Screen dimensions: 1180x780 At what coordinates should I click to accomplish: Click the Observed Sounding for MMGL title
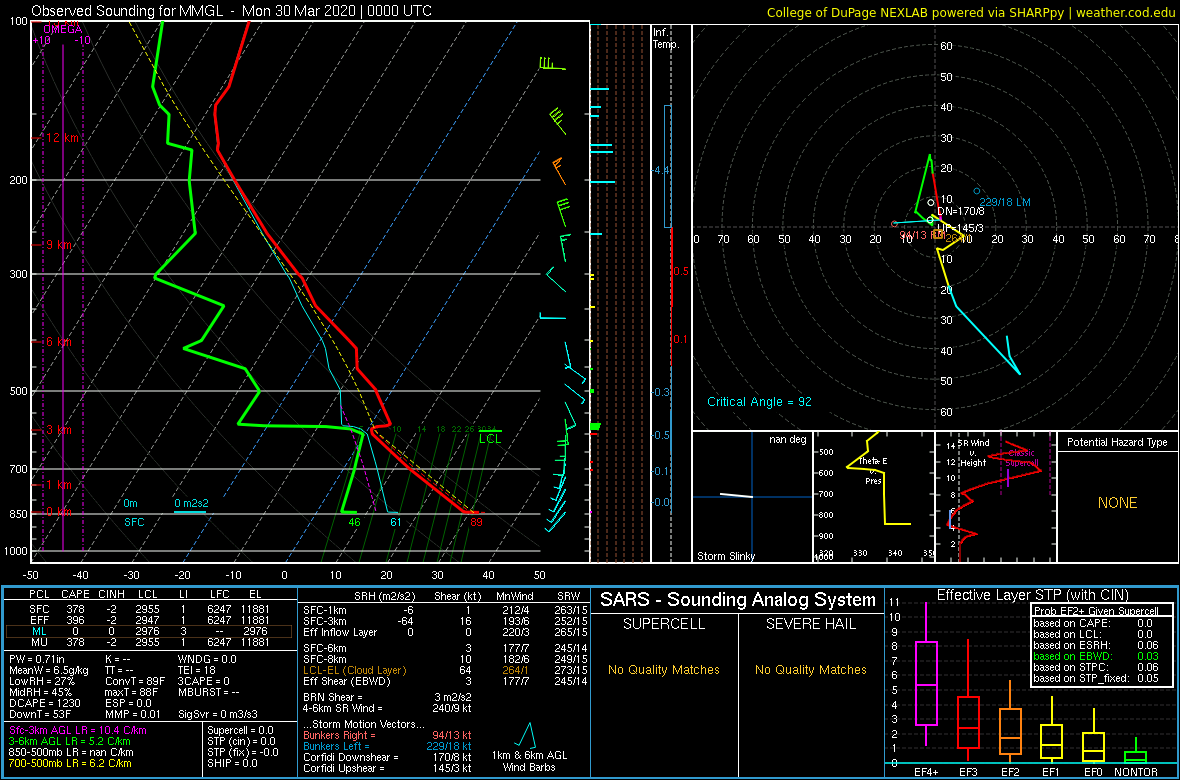pos(232,11)
